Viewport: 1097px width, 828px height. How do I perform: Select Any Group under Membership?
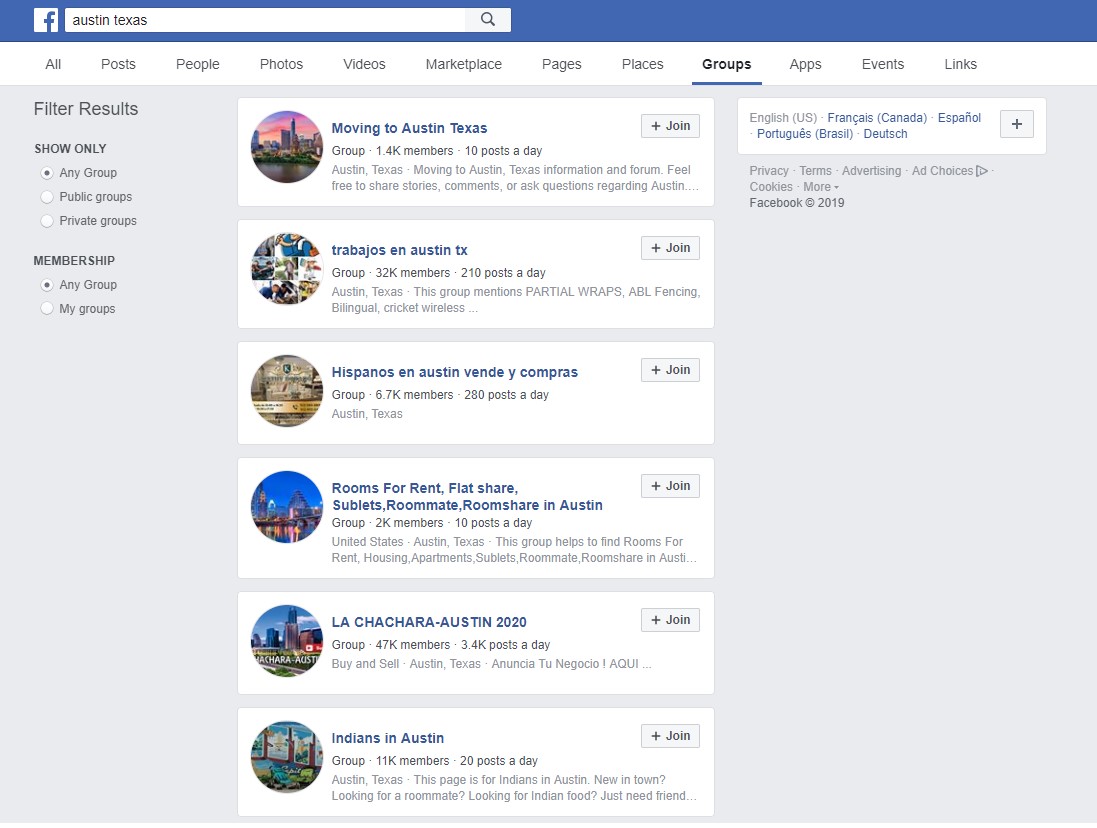pos(47,285)
